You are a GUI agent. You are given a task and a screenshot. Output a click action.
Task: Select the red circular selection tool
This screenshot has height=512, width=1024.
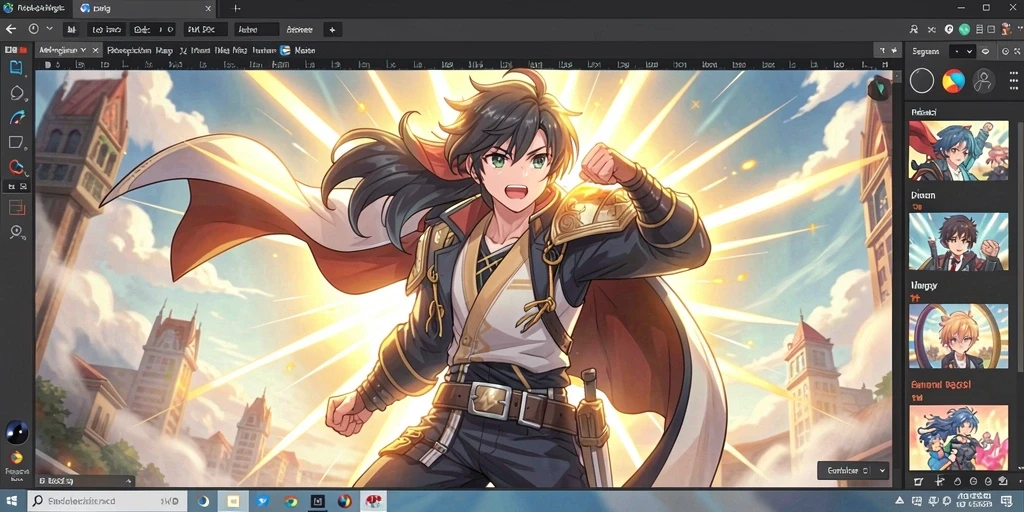(16, 167)
